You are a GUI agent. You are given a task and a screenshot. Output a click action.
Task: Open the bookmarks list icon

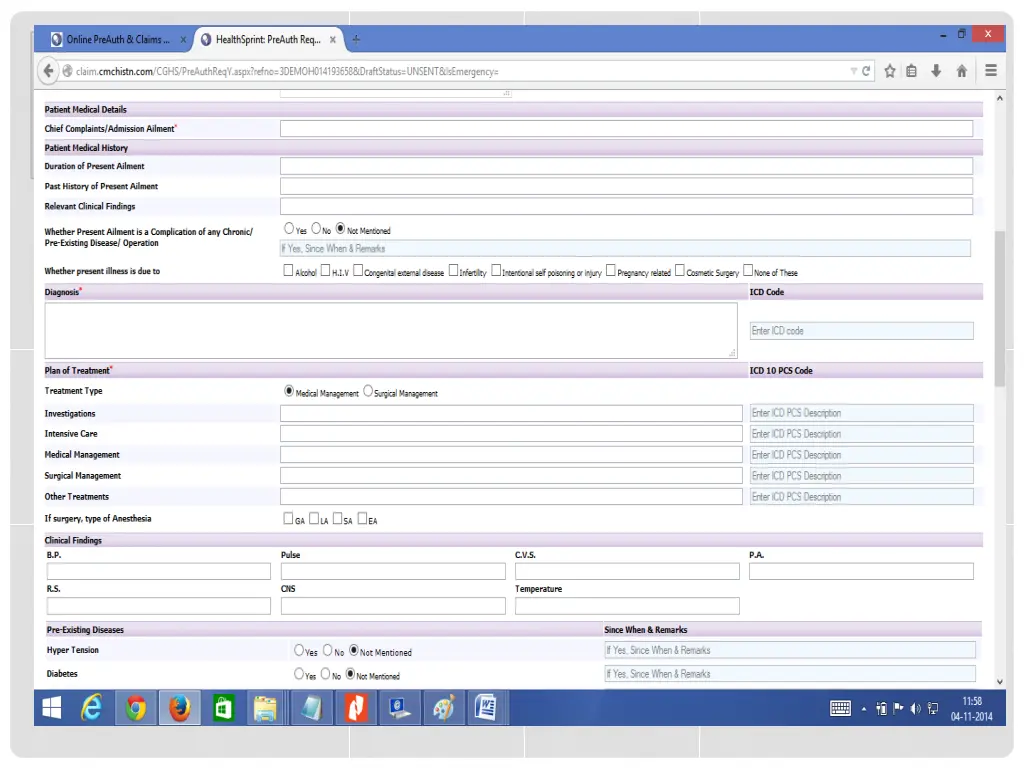912,71
